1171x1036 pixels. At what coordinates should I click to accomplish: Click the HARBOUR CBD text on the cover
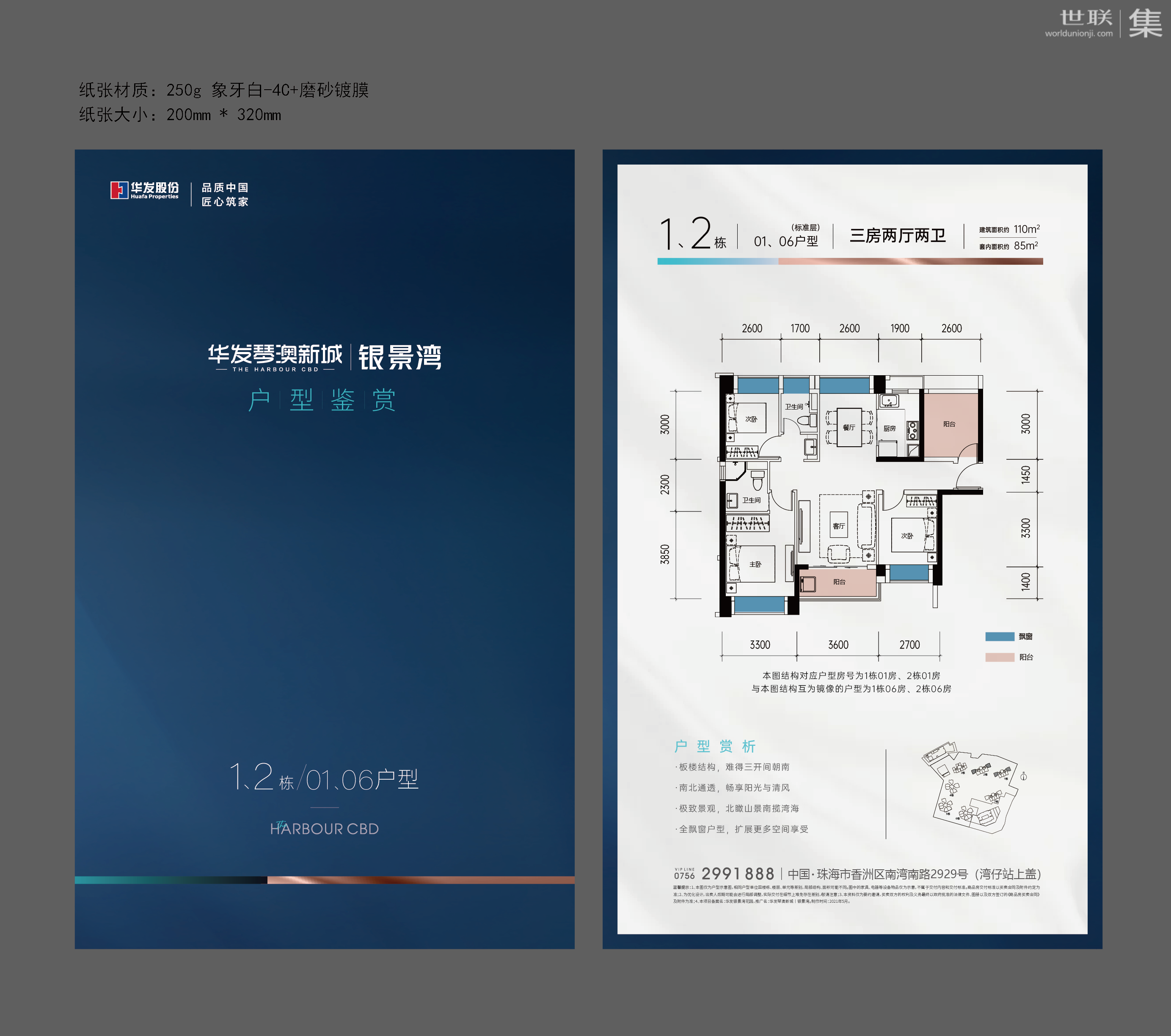click(x=325, y=829)
